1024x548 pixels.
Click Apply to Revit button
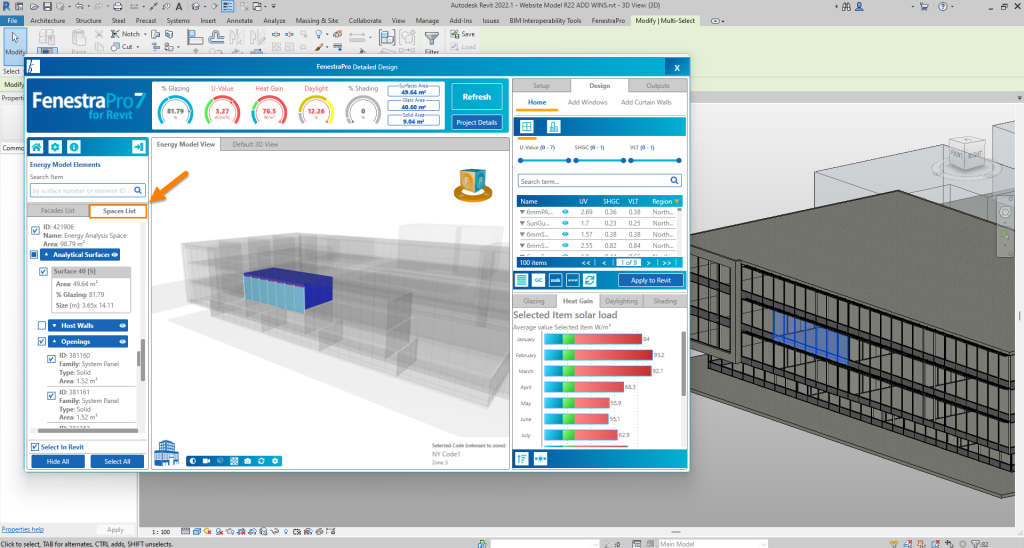650,280
